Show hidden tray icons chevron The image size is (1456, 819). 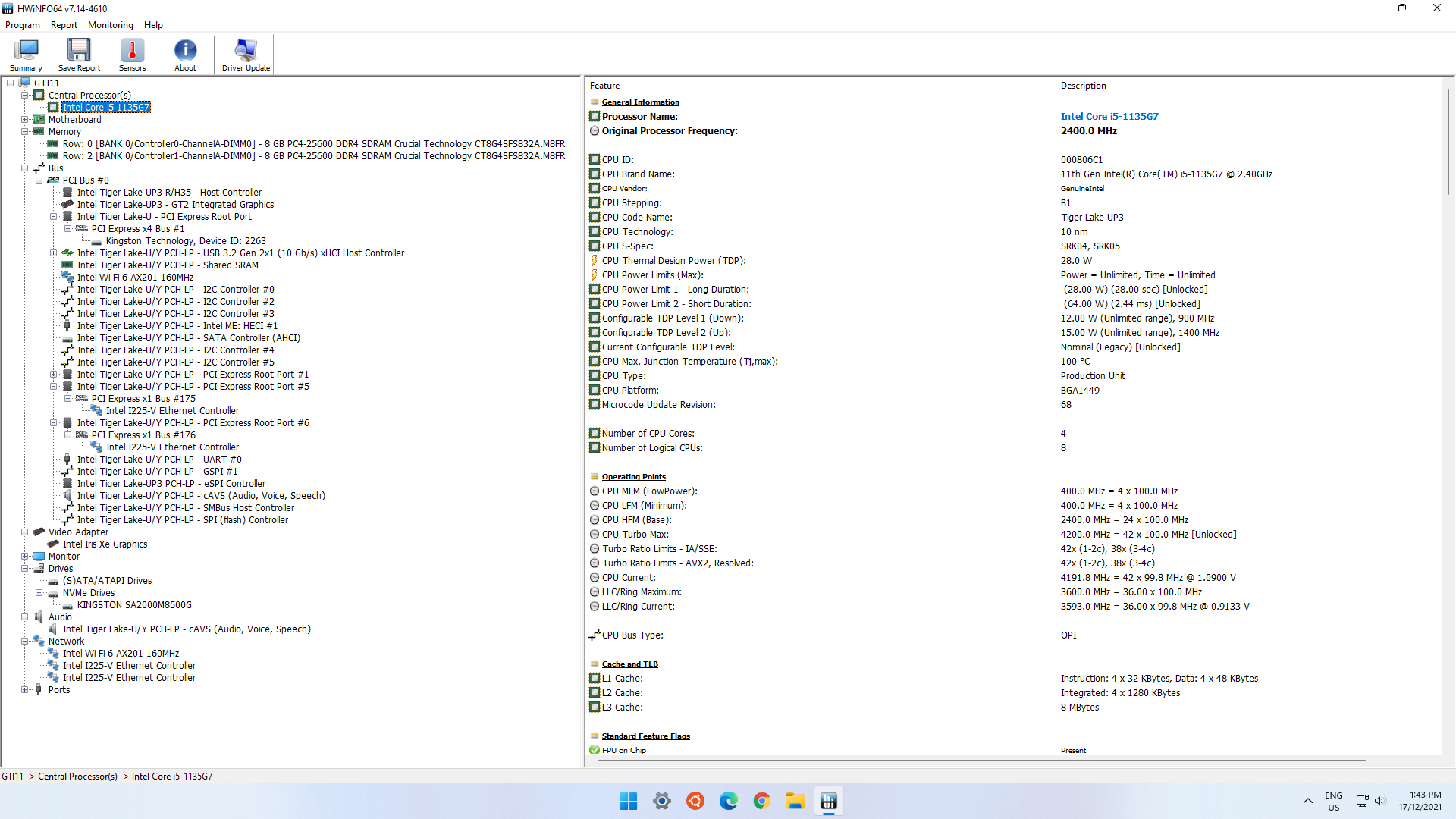tap(1308, 801)
